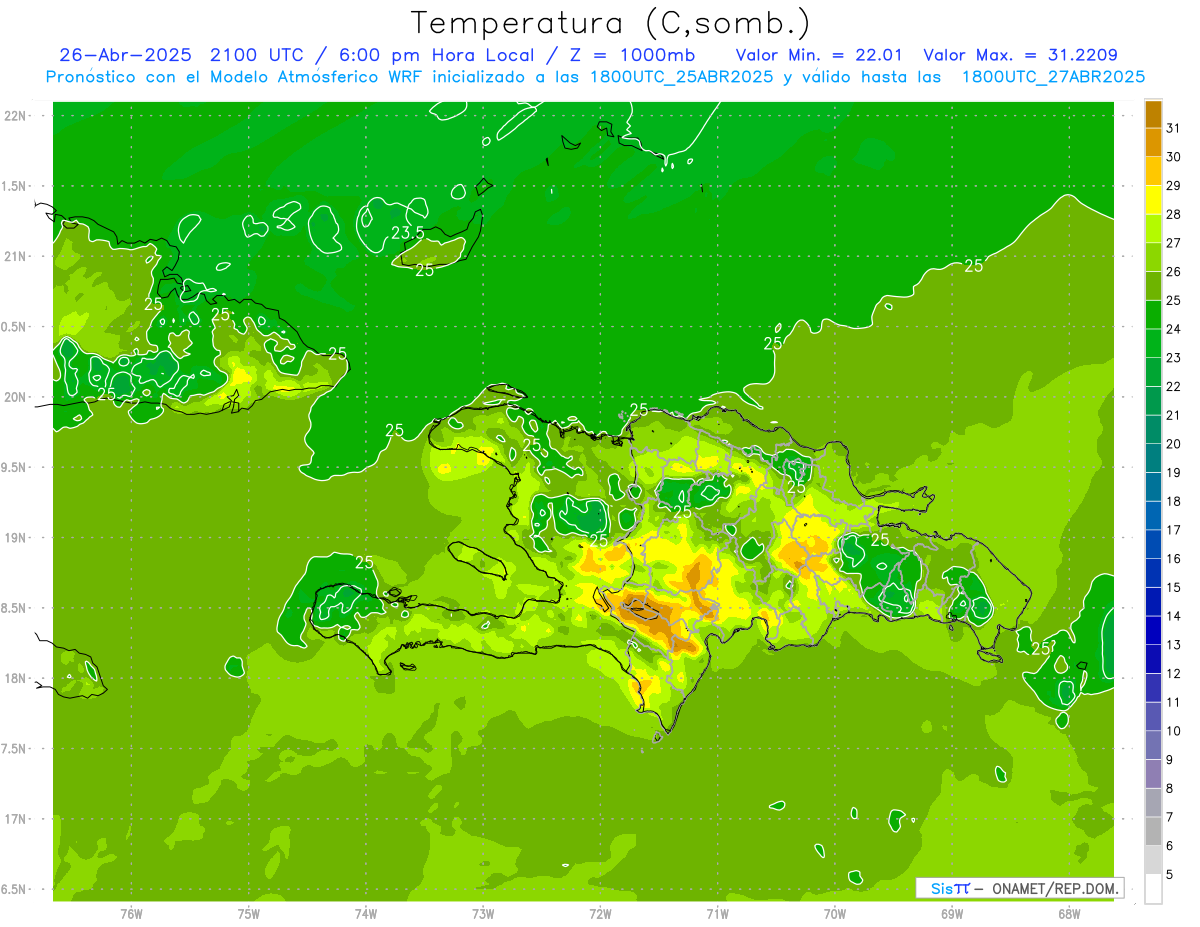1200x927 pixels.
Task: Select the valid-until time "1800UTC_27ABR2025"
Action: (1053, 77)
